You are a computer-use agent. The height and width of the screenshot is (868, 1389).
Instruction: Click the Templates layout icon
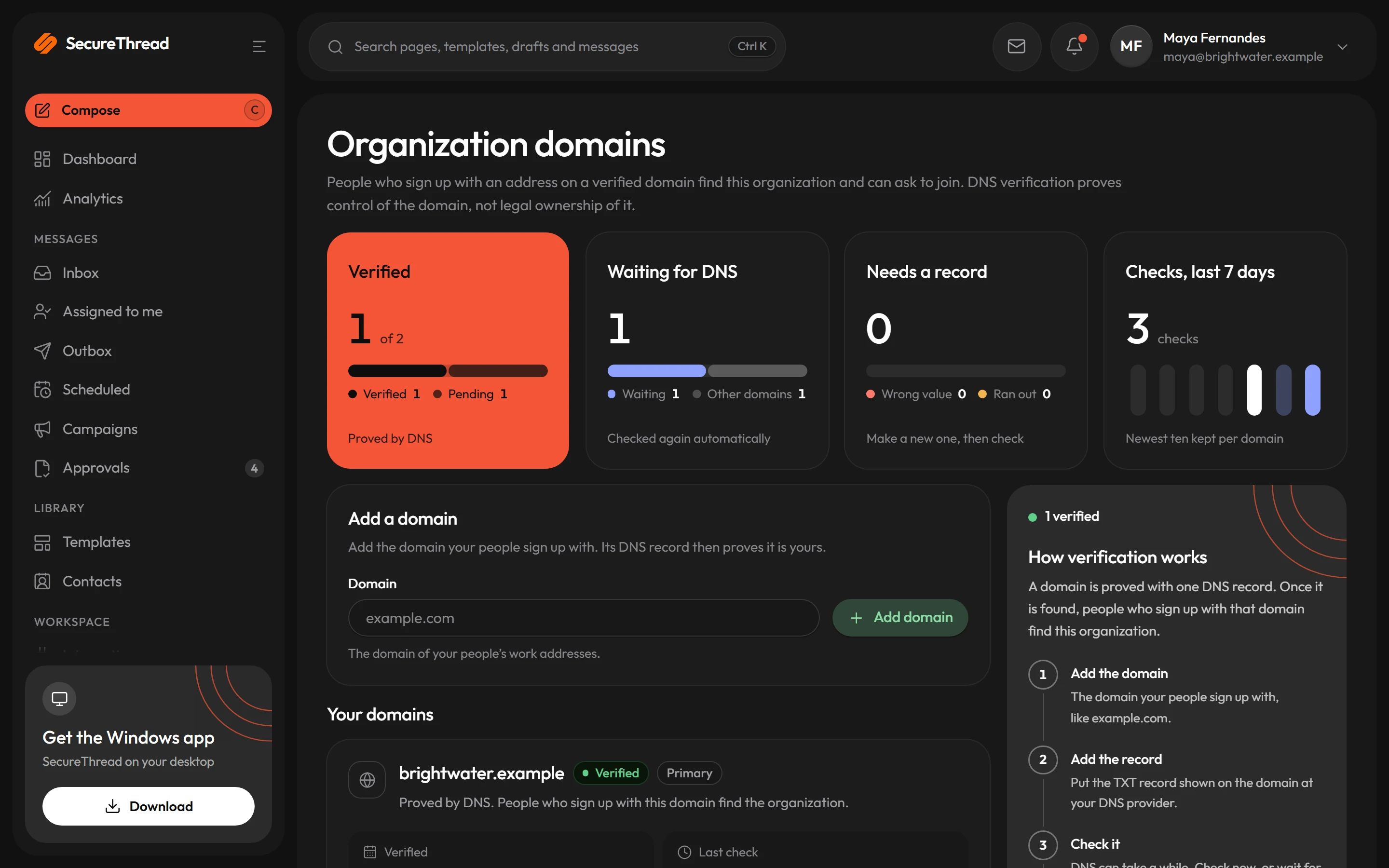pyautogui.click(x=42, y=542)
